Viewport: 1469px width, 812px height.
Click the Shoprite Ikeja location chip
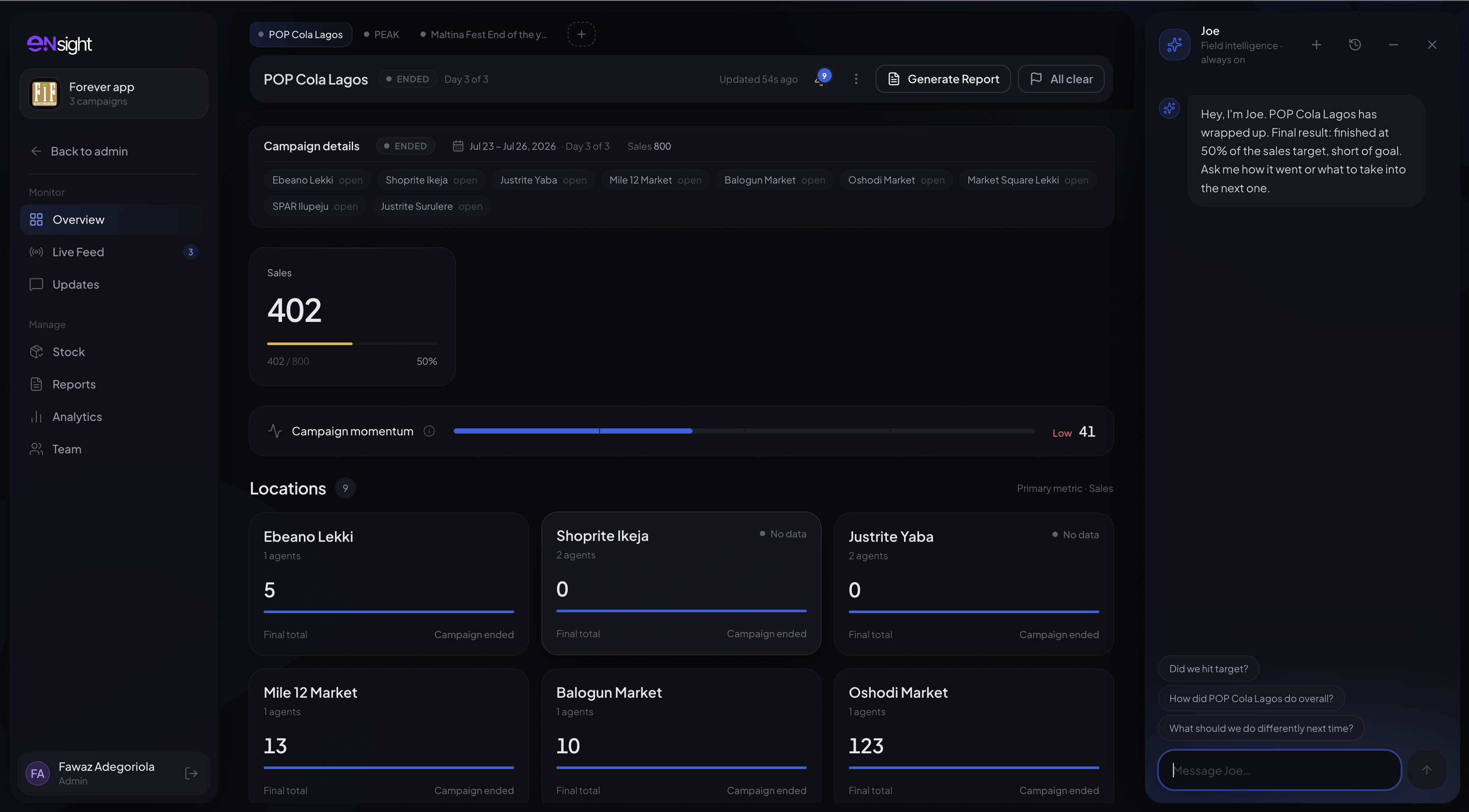coord(431,180)
